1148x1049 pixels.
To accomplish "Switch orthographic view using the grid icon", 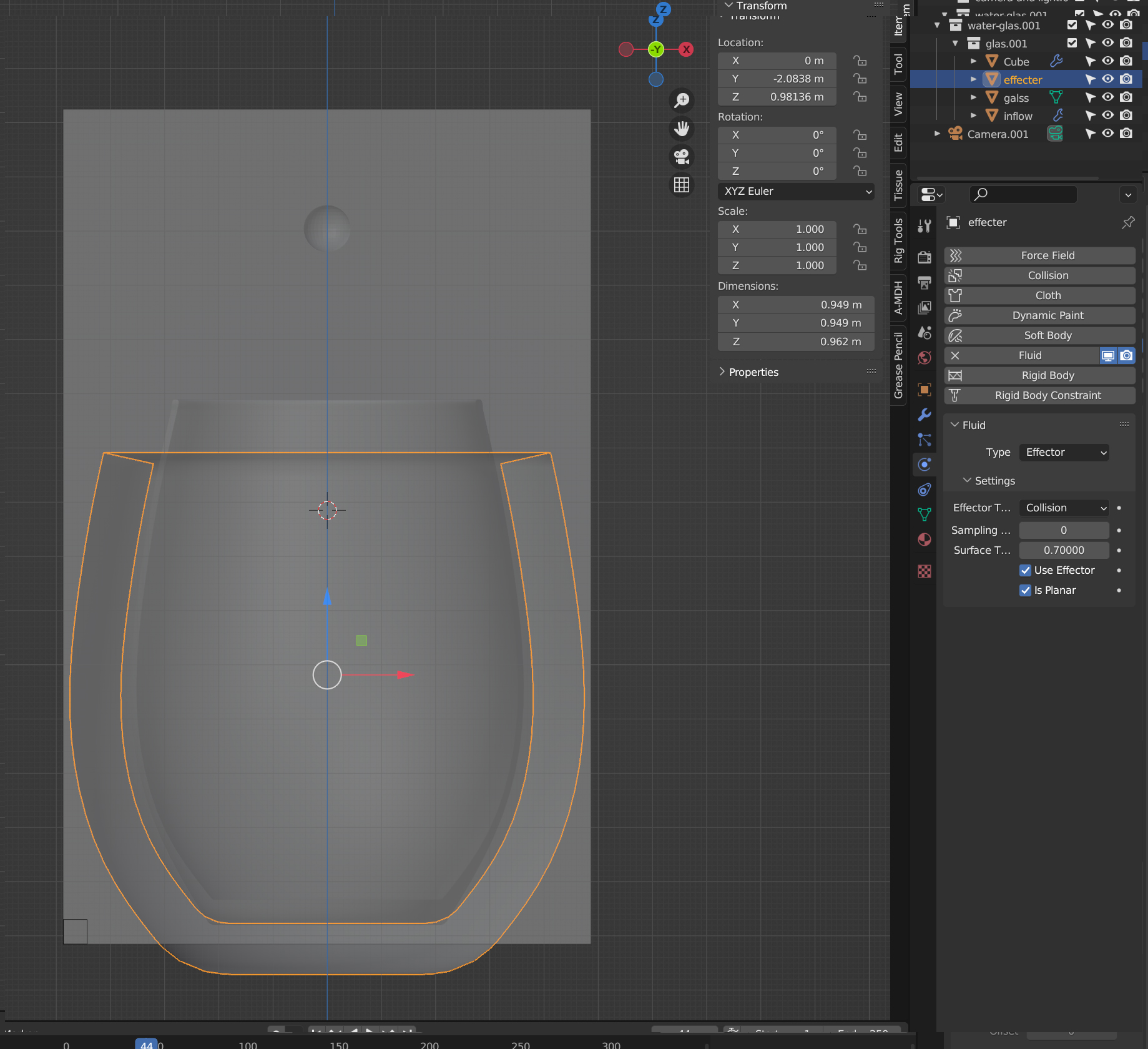I will tap(682, 185).
